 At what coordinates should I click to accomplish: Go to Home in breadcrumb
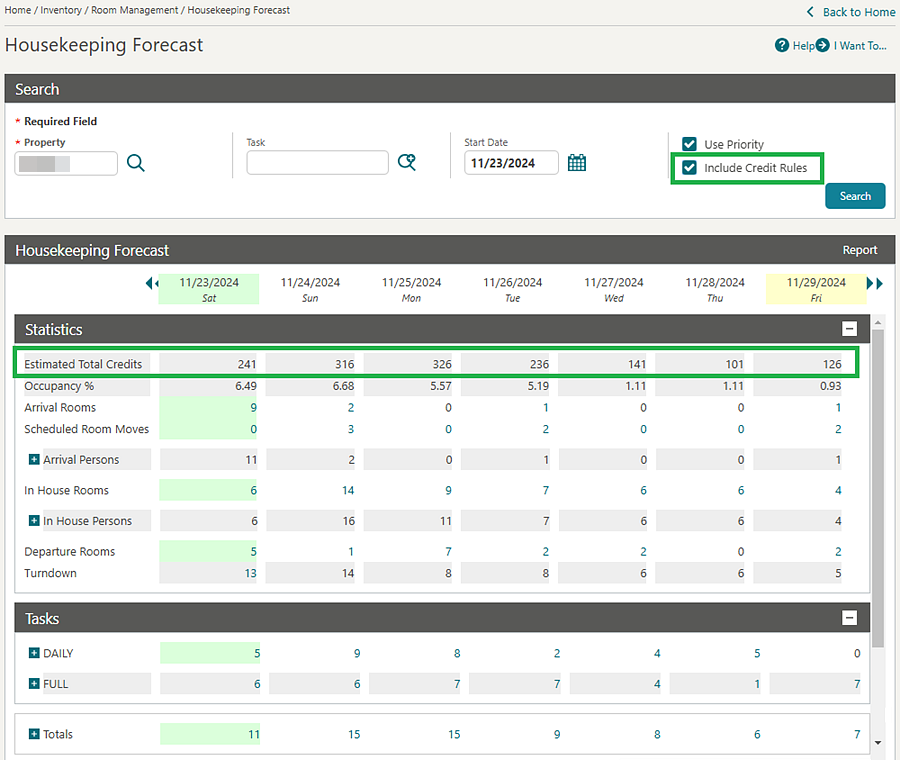click(18, 10)
